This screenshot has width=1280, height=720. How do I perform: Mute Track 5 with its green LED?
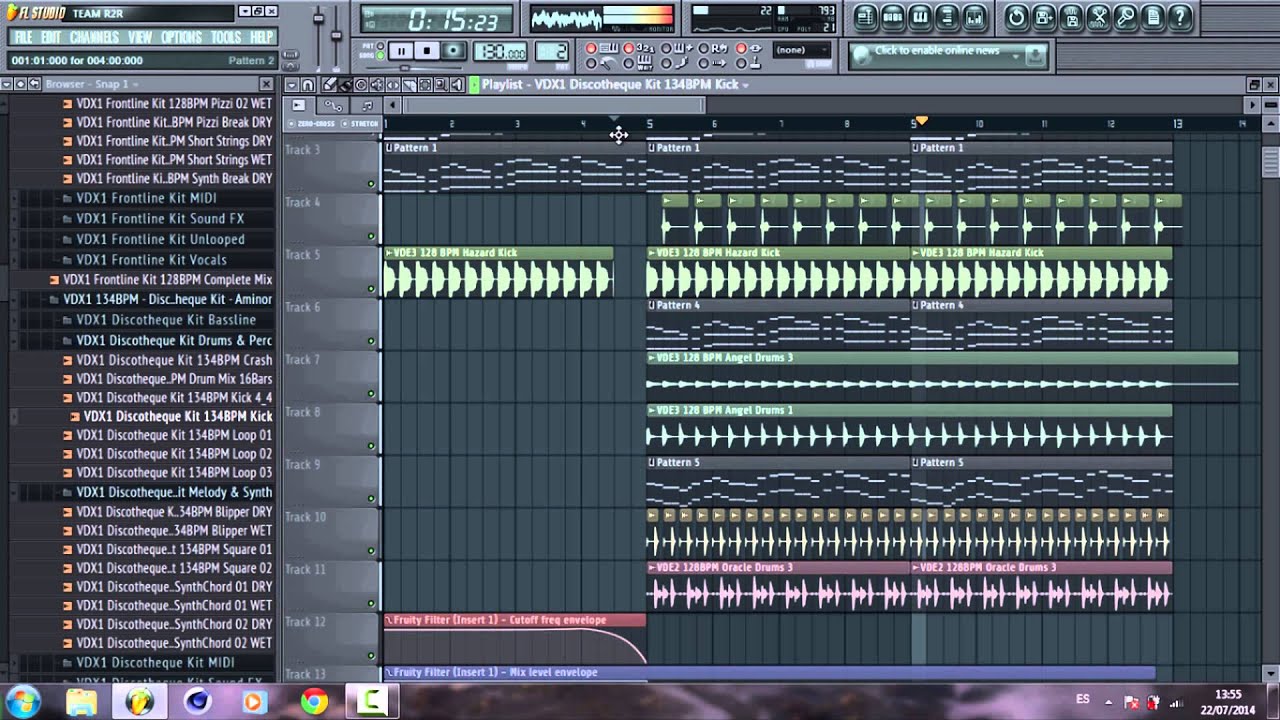click(371, 289)
